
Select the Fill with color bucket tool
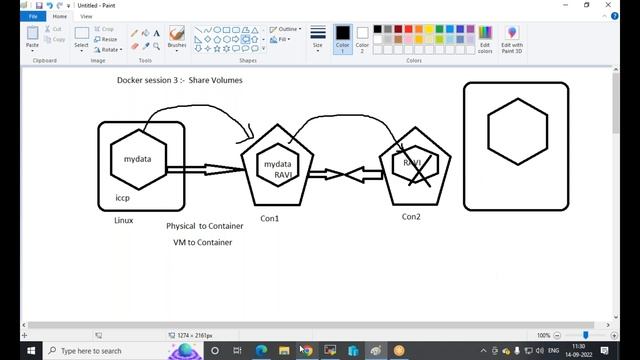145,33
